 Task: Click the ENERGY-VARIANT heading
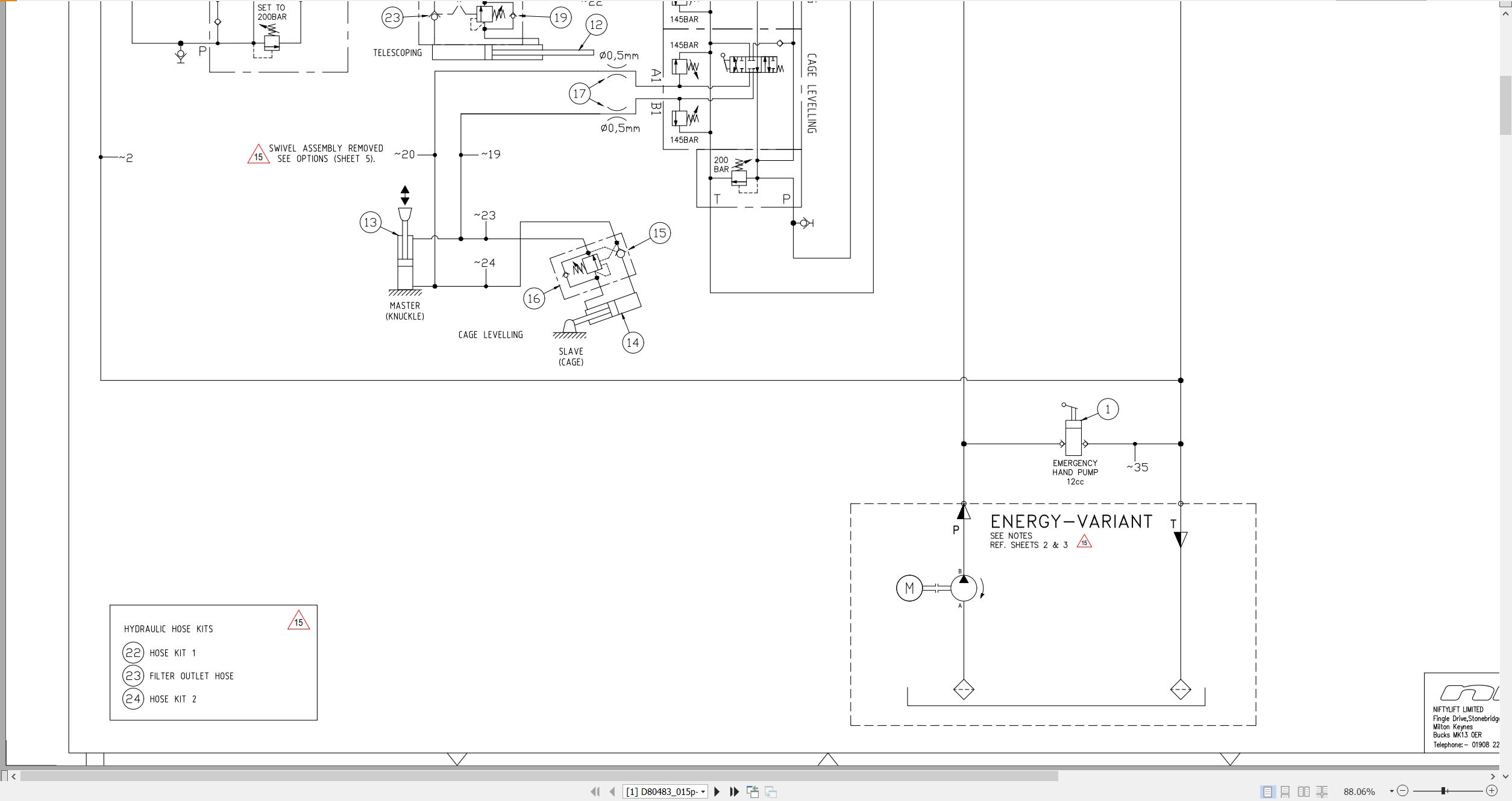(1071, 522)
